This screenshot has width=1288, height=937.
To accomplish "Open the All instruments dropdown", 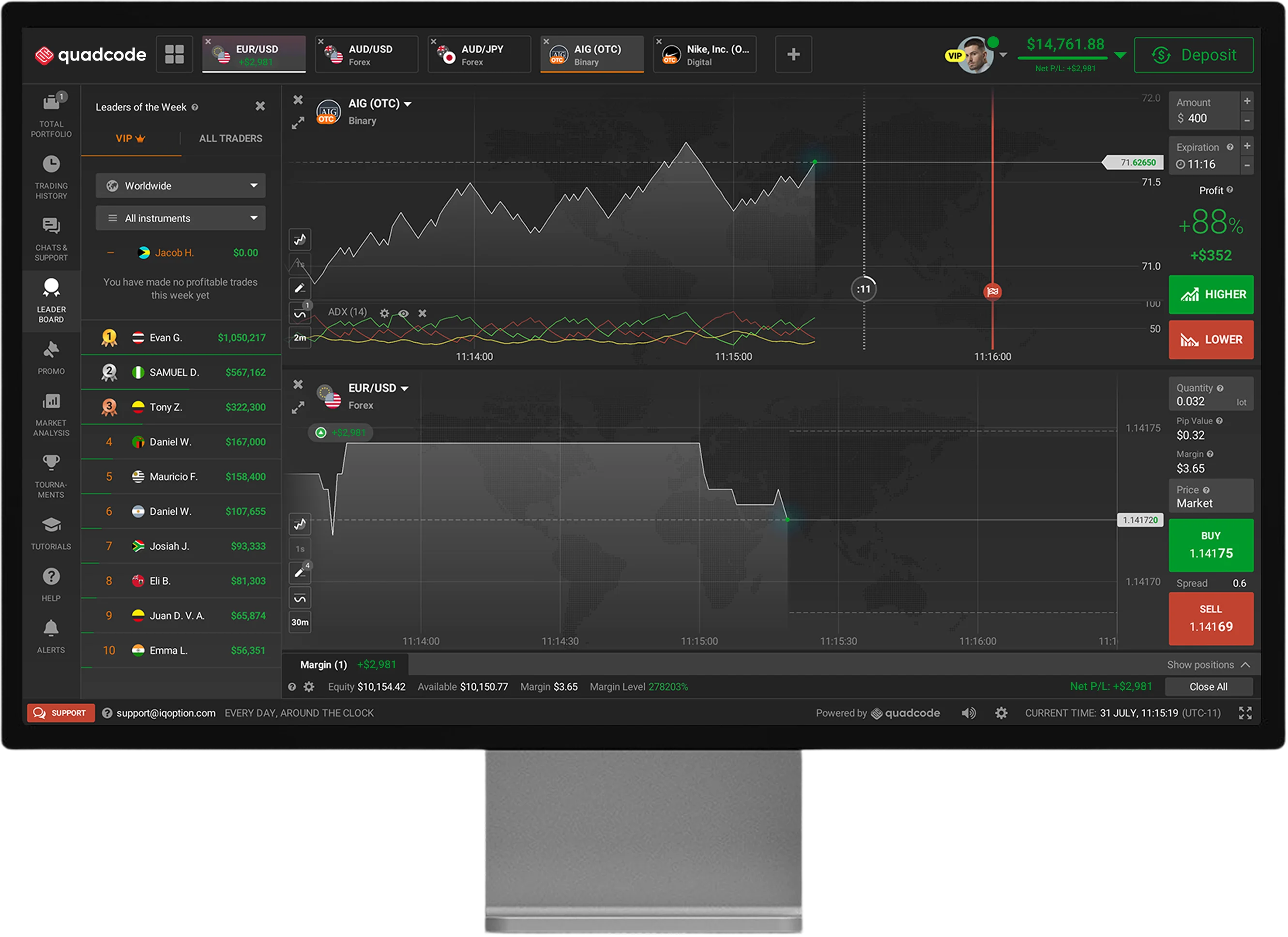I will [180, 218].
